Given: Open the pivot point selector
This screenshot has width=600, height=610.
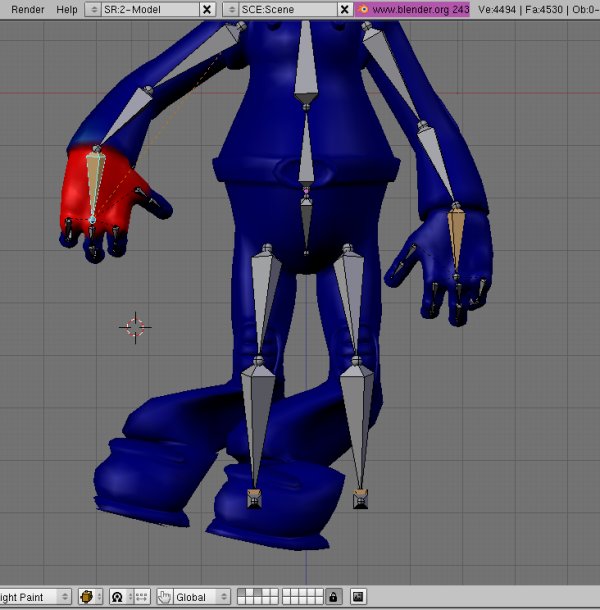Looking at the screenshot, I should pyautogui.click(x=121, y=597).
